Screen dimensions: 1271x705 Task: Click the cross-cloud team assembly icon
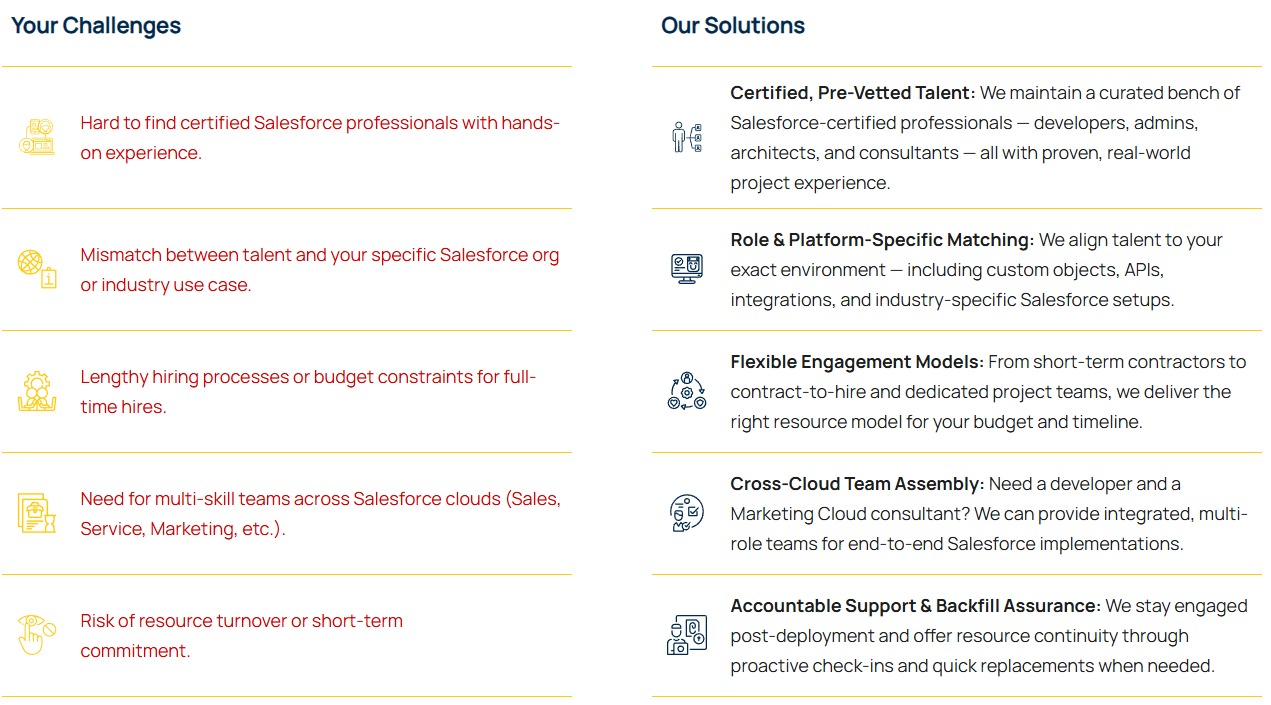[x=687, y=513]
